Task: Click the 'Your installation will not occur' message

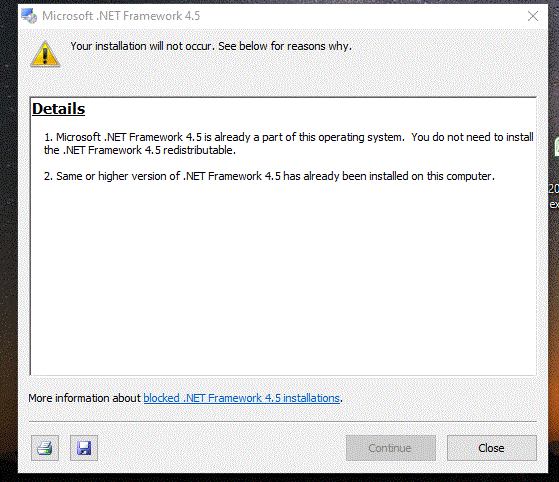Action: 211,46
